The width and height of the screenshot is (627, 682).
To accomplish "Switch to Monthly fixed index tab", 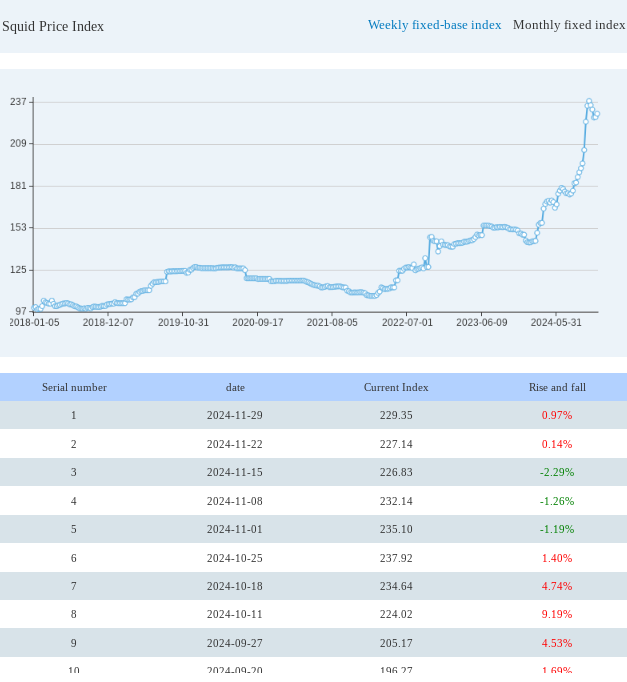I will 568,25.
